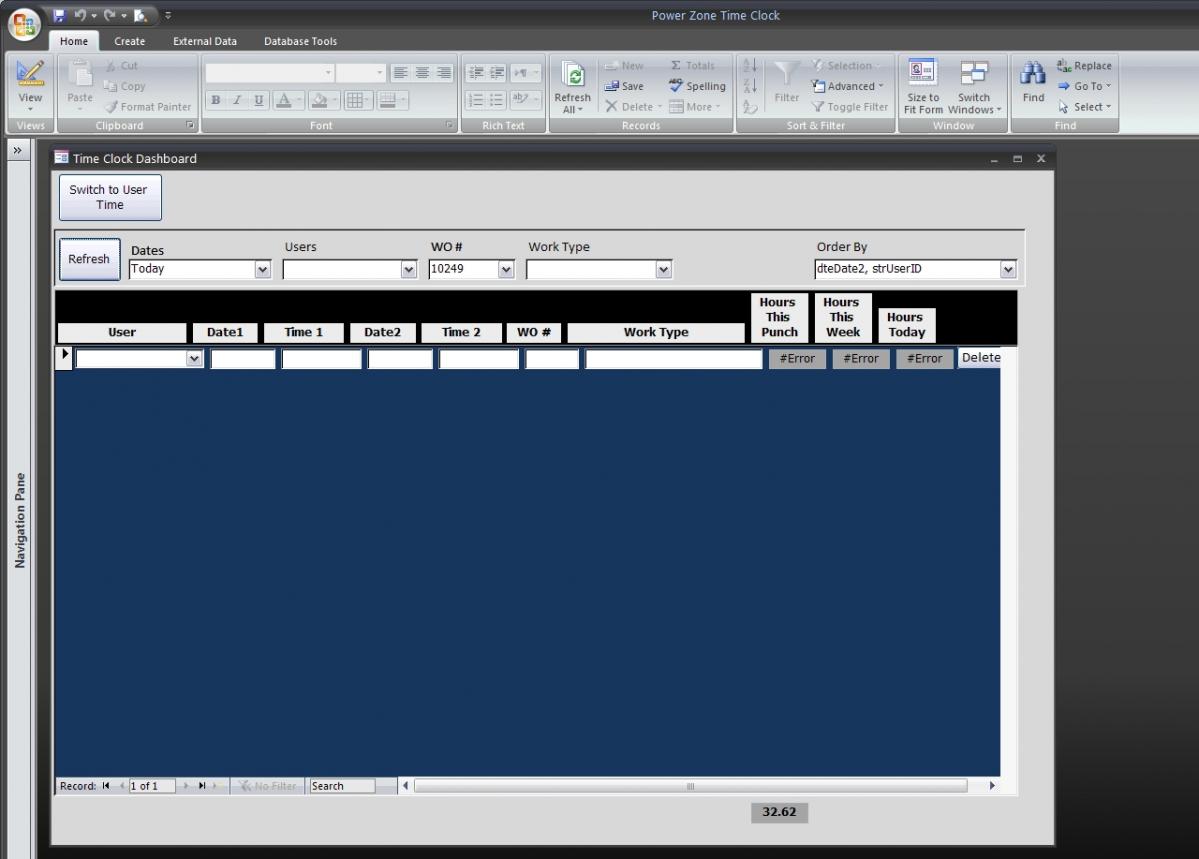This screenshot has height=859, width=1199.
Task: Click the Date1 column header
Action: [x=225, y=333]
